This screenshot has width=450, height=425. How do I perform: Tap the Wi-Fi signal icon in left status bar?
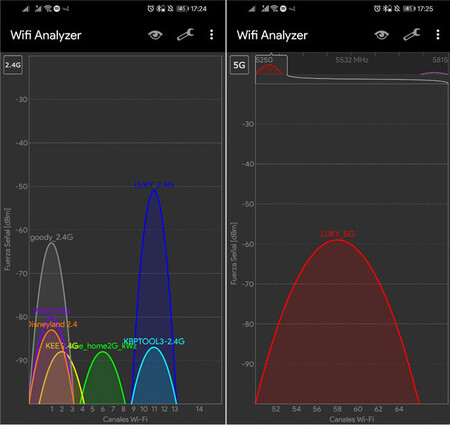[48, 8]
